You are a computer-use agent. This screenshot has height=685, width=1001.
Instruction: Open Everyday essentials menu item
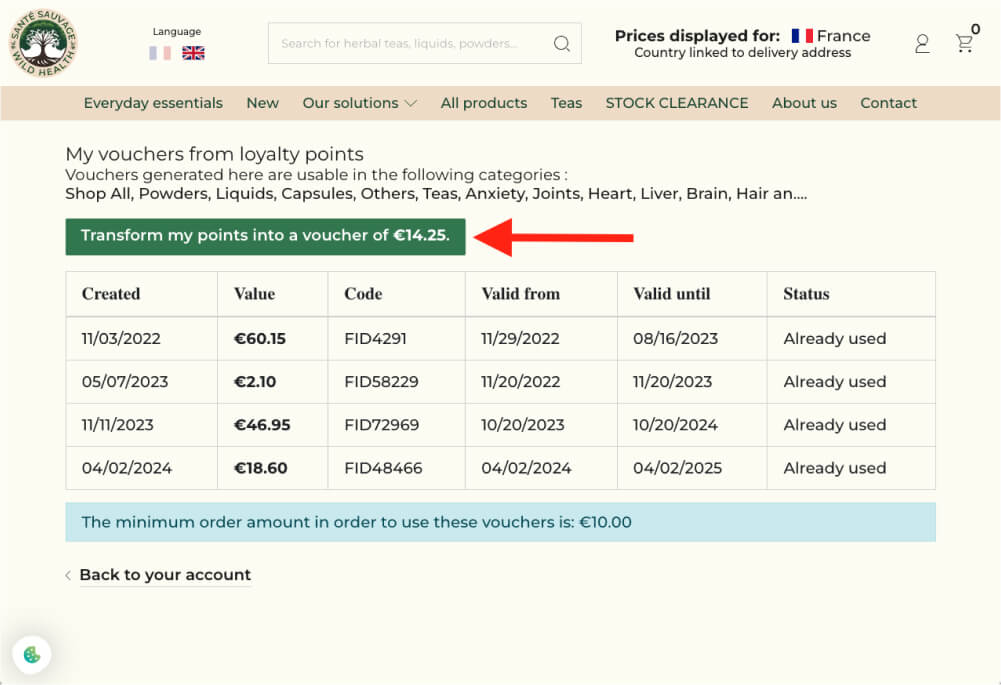click(x=153, y=103)
